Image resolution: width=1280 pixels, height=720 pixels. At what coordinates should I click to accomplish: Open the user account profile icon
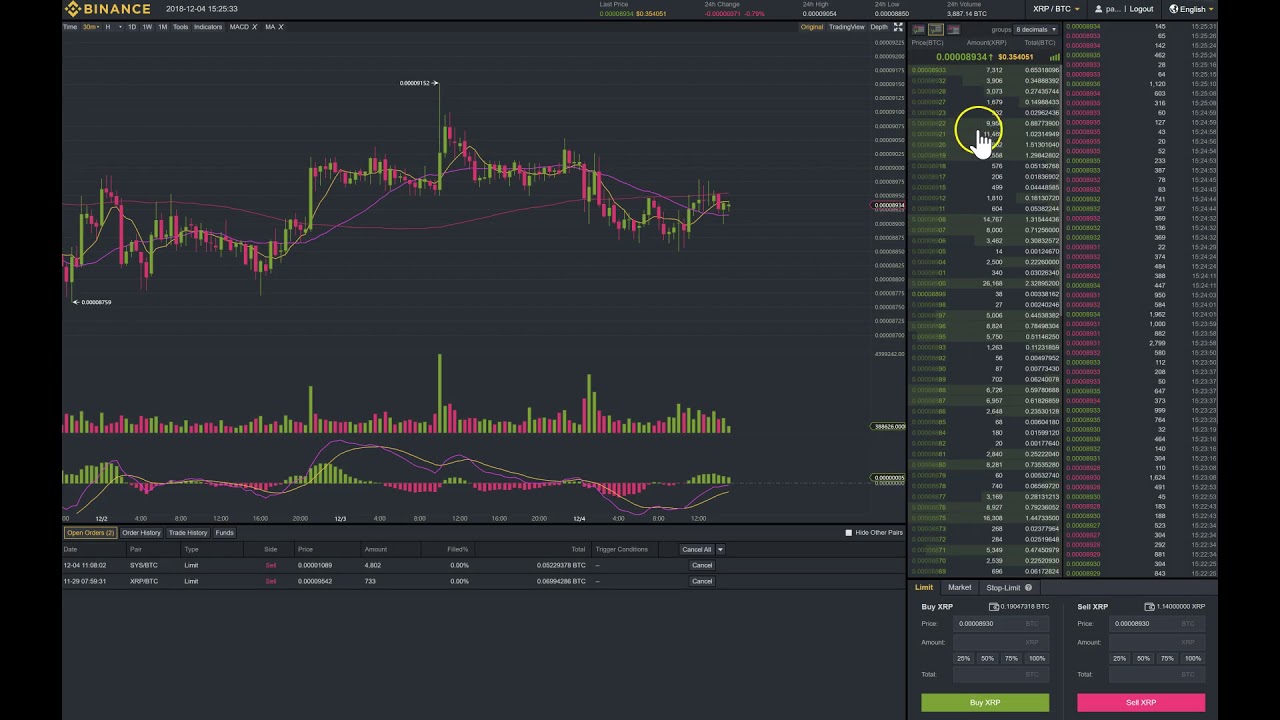(x=1097, y=9)
